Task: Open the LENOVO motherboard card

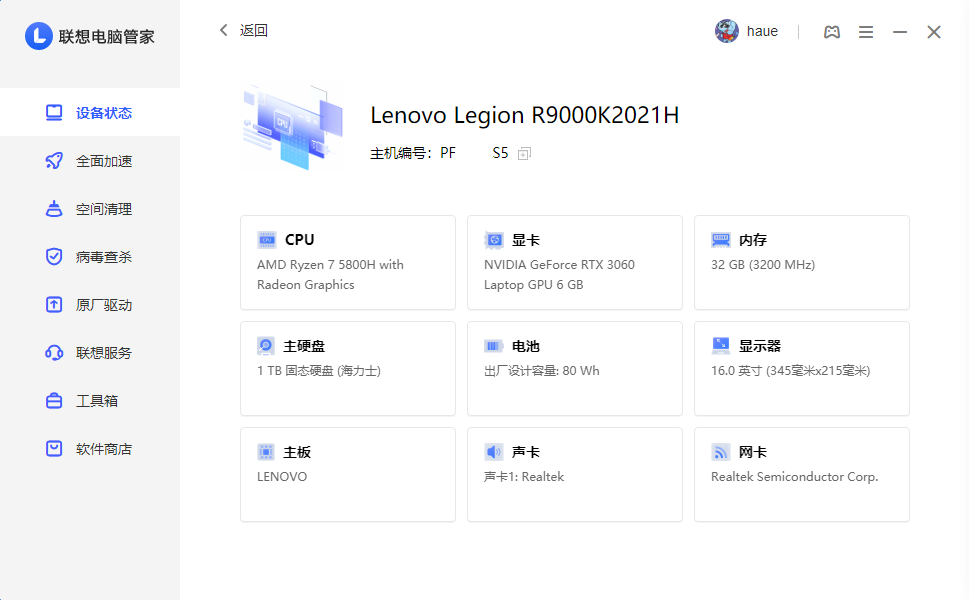Action: click(348, 474)
